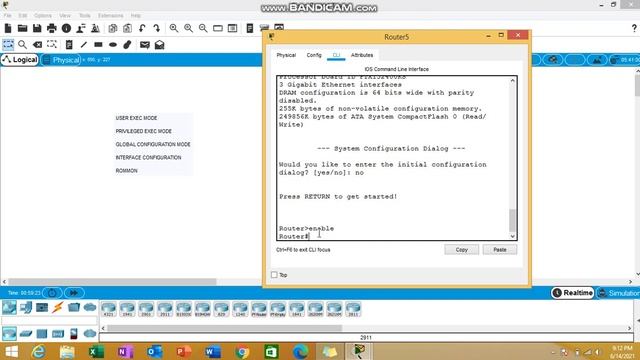Viewport: 640px width, 360px height.
Task: Open the network information icon
Action: [66, 28]
